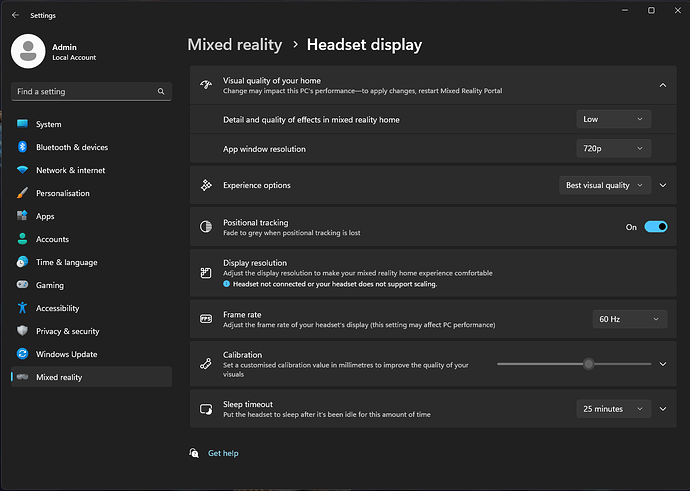690x491 pixels.
Task: Click the Get help link
Action: click(x=223, y=453)
